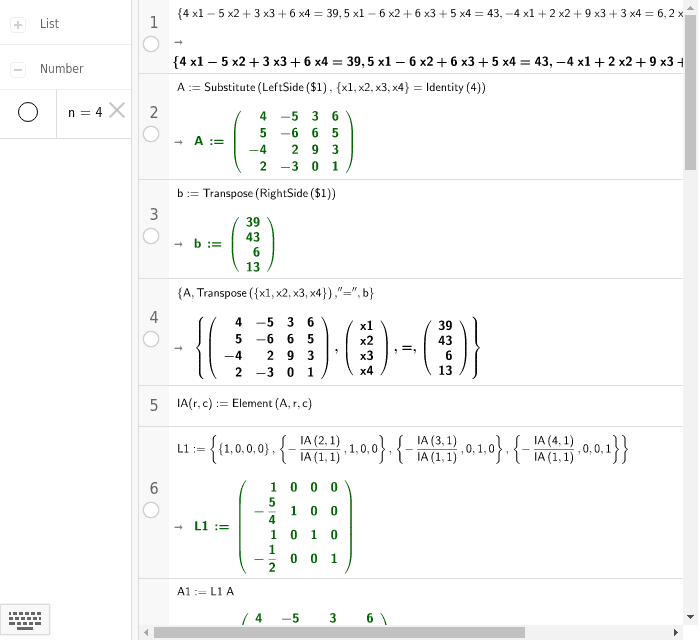
Task: Select the bold equation output of row 1
Action: coord(428,62)
